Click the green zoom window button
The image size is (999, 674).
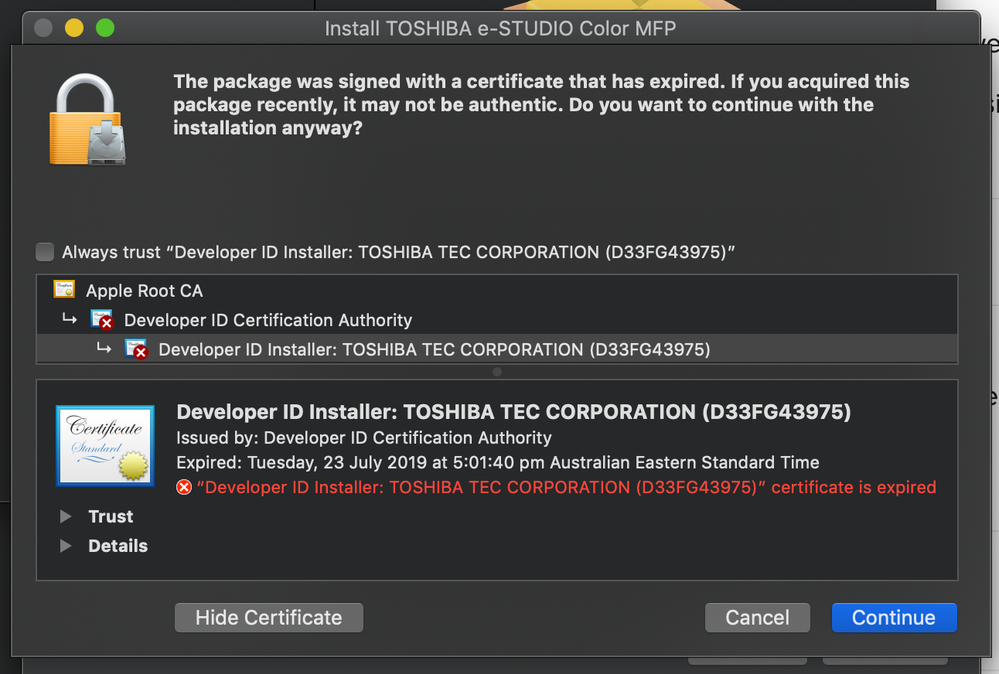105,28
